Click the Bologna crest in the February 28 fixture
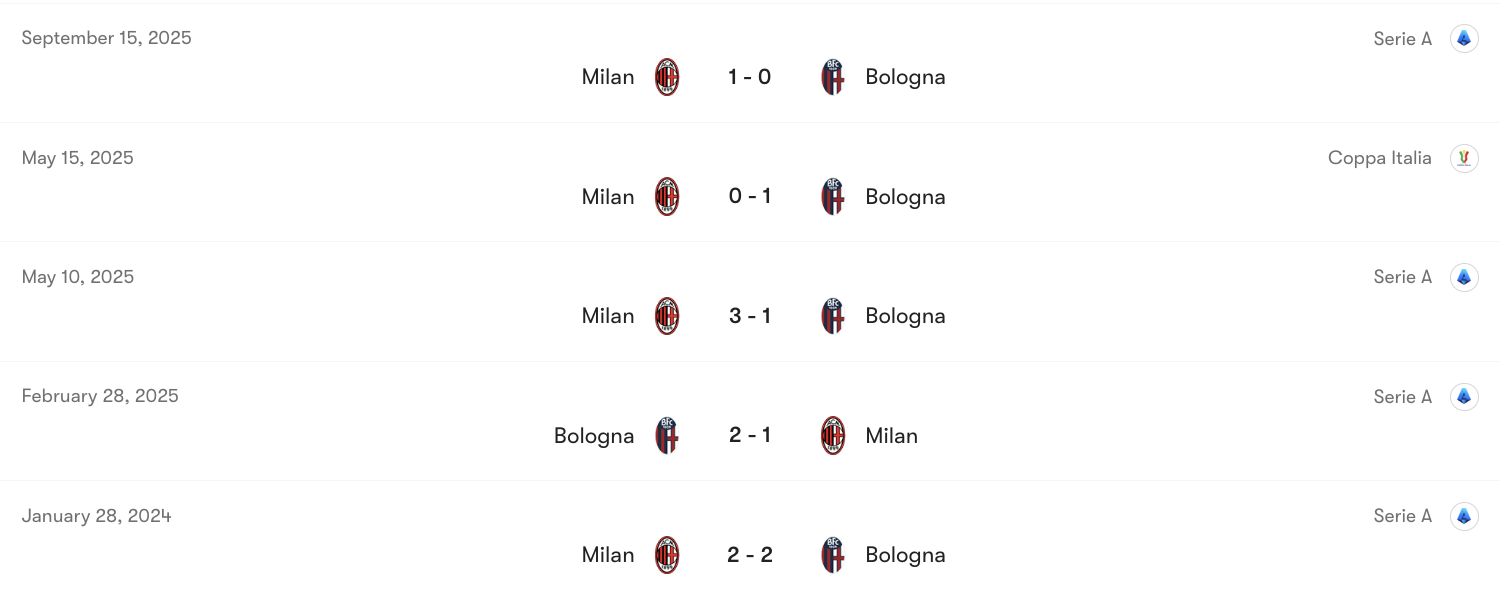This screenshot has height=594, width=1500. (x=667, y=435)
